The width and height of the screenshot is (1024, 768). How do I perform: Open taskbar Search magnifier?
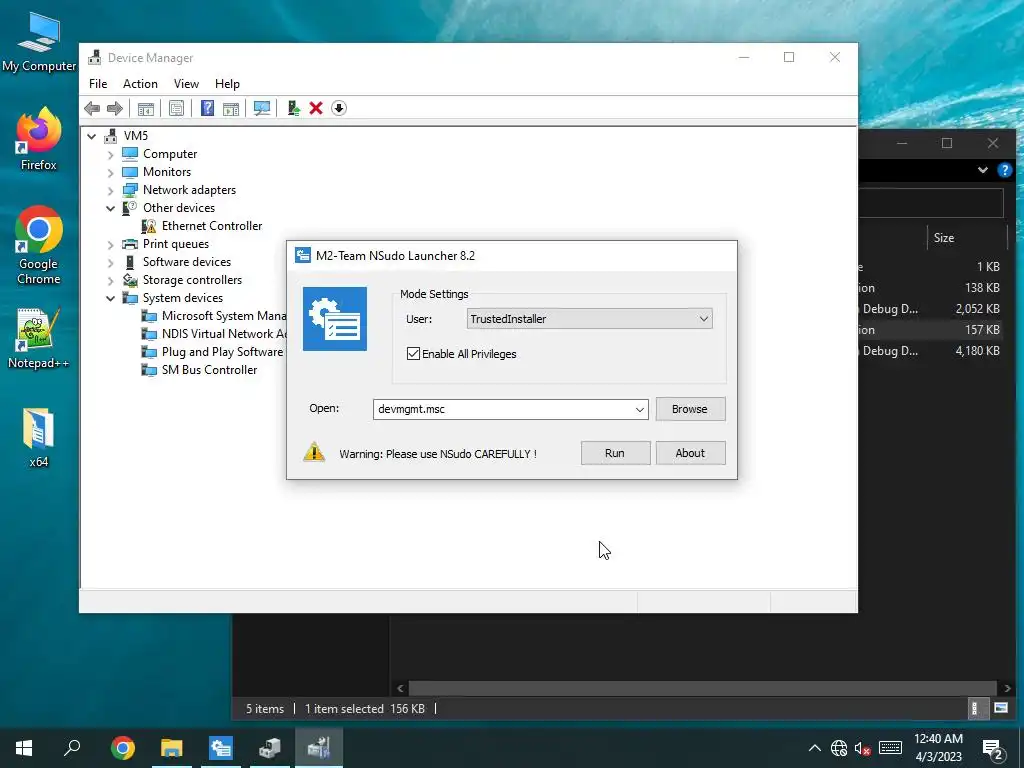[72, 748]
